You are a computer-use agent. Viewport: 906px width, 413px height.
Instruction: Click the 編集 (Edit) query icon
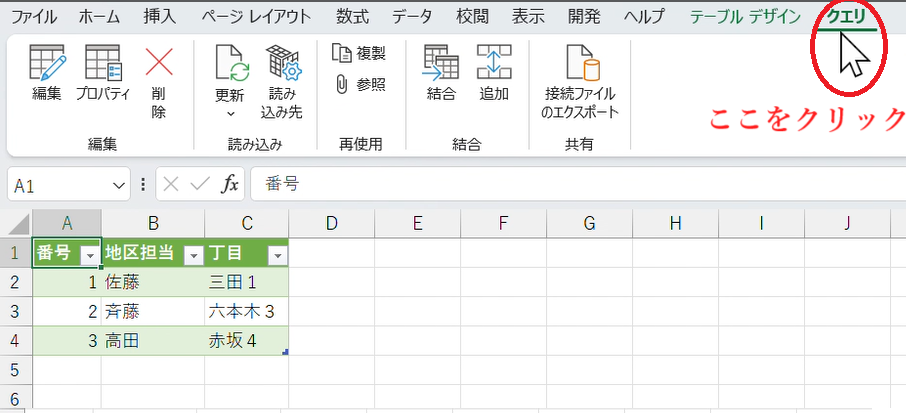point(46,65)
